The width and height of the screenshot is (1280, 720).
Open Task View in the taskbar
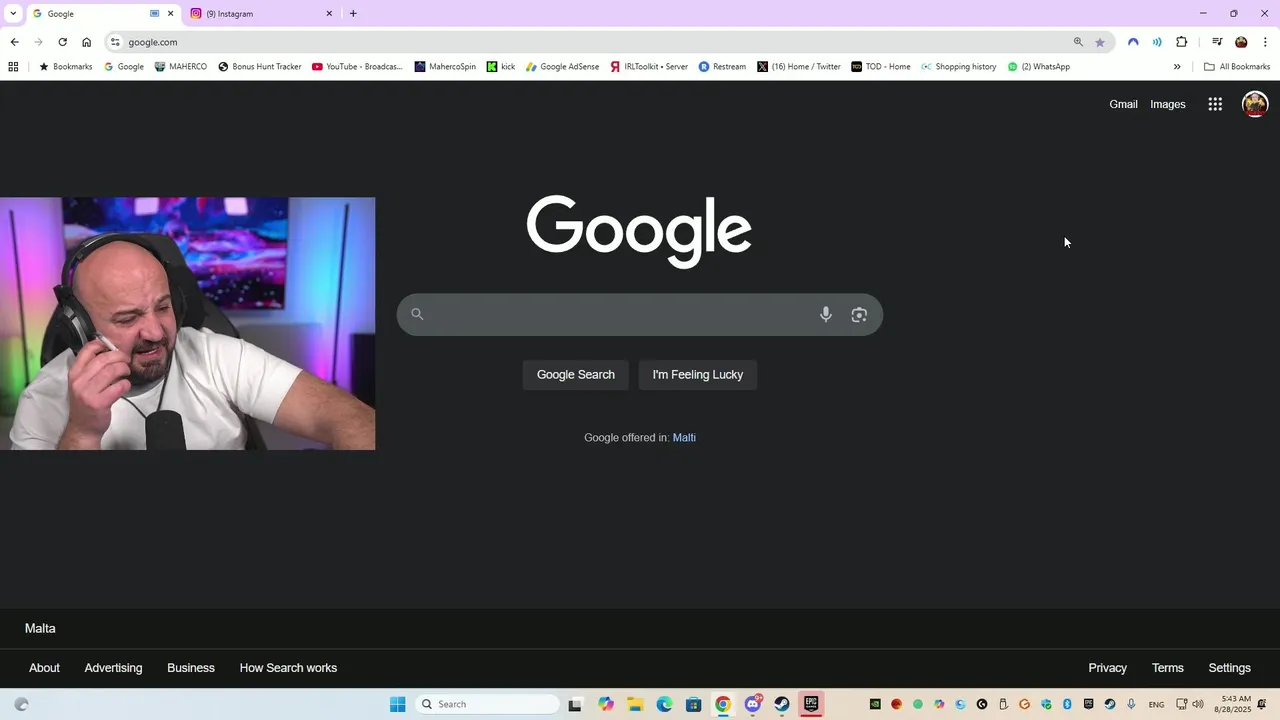[575, 704]
